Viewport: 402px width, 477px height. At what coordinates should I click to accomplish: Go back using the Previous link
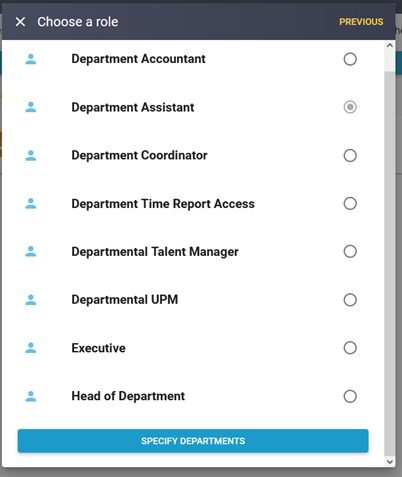pos(361,22)
